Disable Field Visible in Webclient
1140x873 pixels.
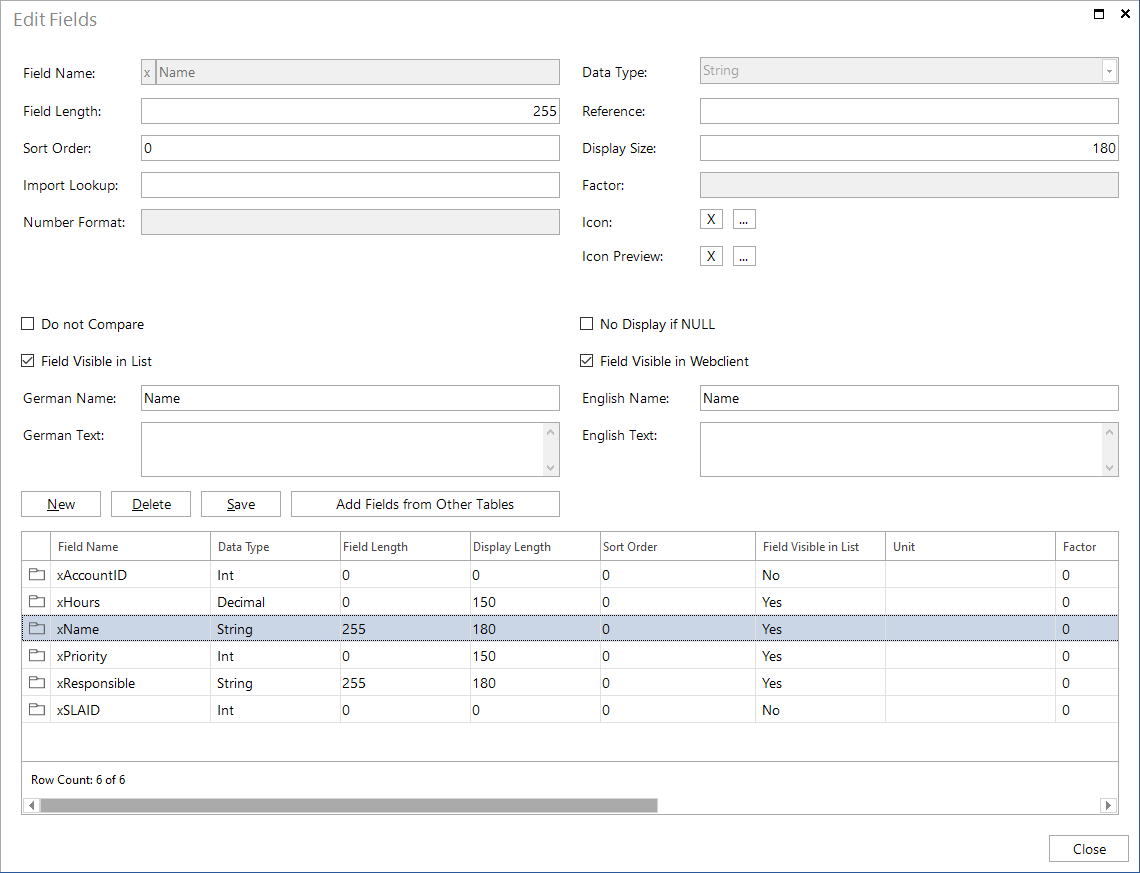click(586, 361)
